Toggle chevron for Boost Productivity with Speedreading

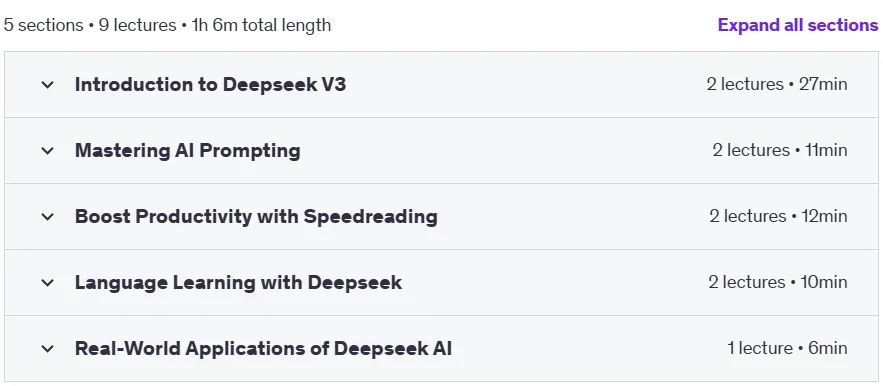[x=48, y=217]
